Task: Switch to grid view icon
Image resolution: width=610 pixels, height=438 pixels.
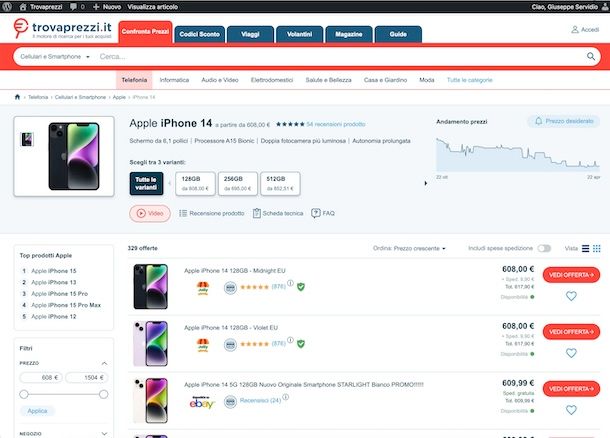Action: [x=597, y=248]
